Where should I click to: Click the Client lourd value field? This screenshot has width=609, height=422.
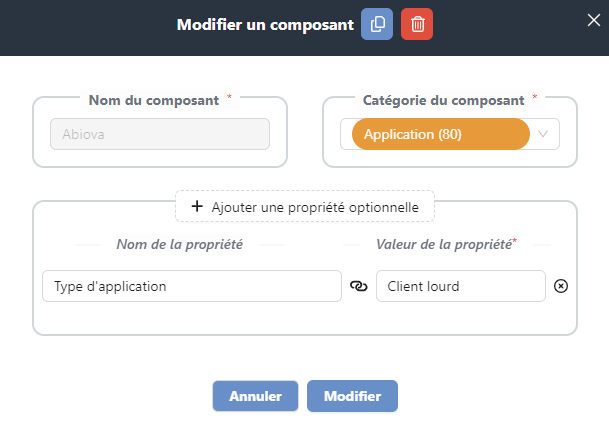(x=461, y=286)
